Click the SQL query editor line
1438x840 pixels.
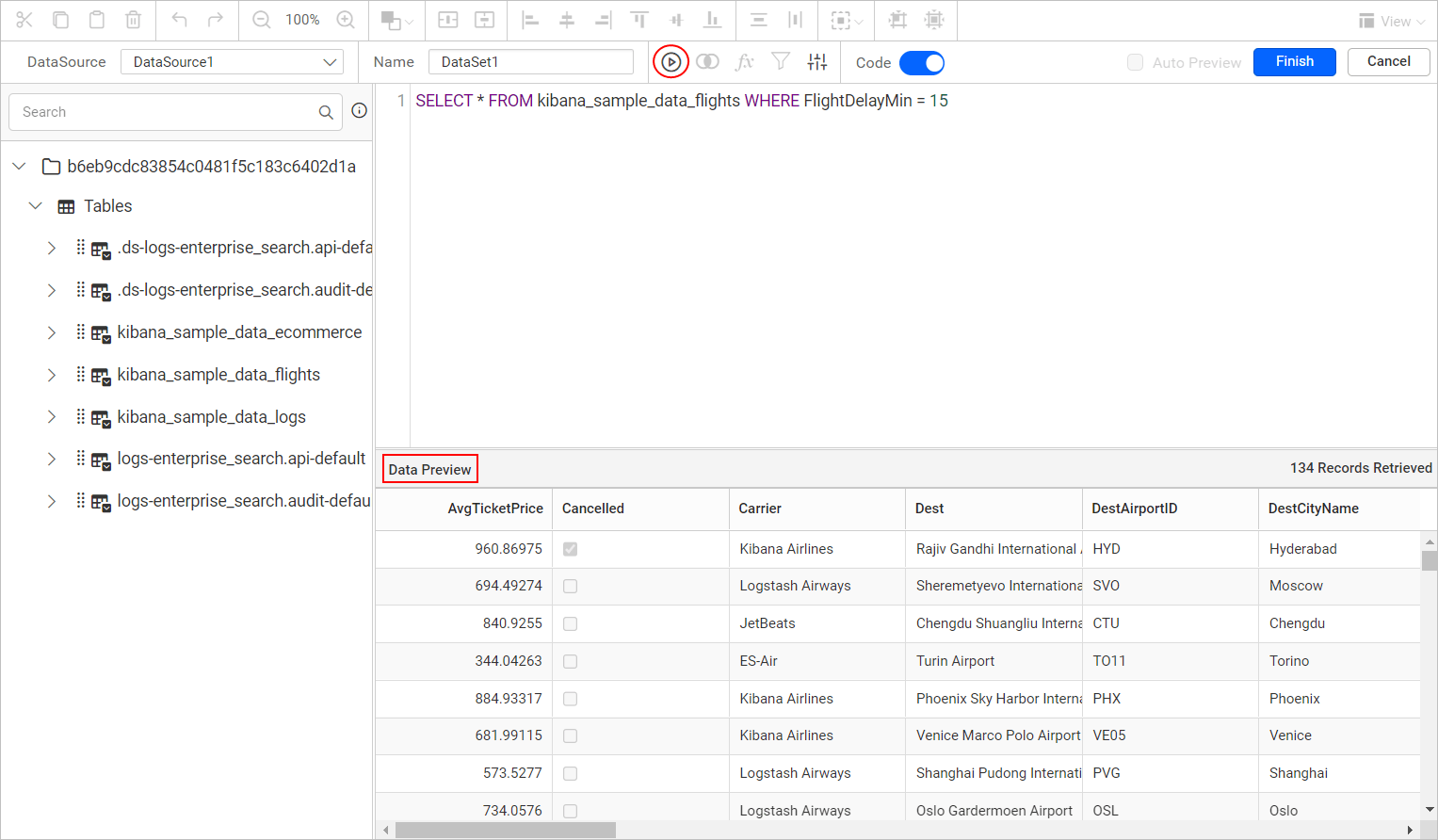click(682, 101)
